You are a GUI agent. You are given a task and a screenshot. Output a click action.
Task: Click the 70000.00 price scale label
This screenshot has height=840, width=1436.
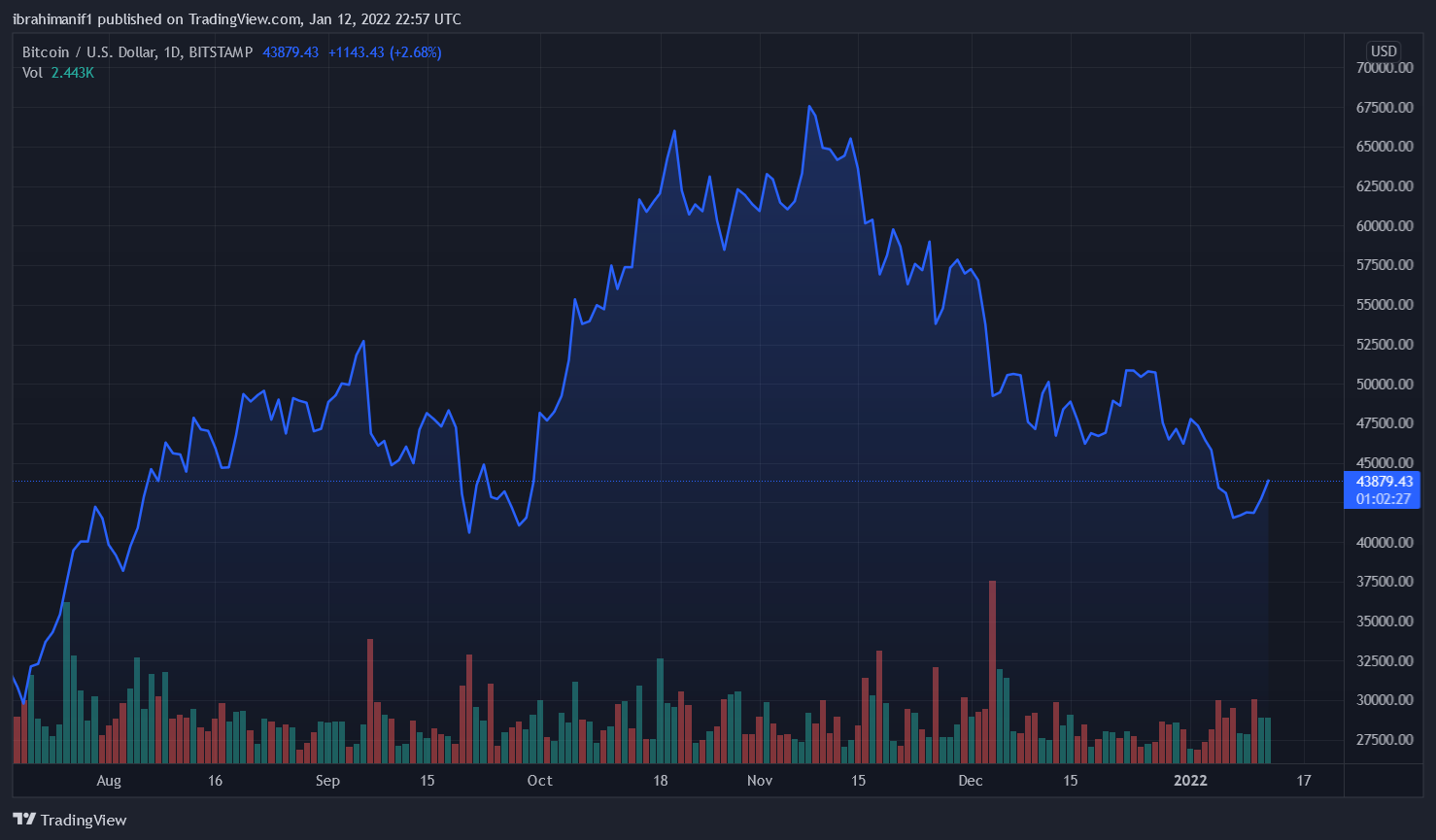click(x=1385, y=68)
